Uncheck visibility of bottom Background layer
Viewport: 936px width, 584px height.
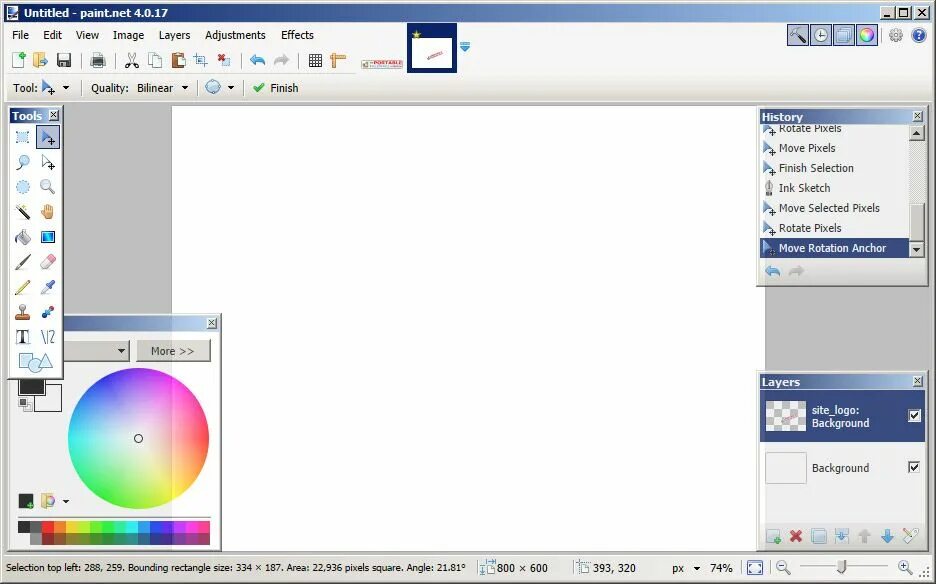(914, 467)
